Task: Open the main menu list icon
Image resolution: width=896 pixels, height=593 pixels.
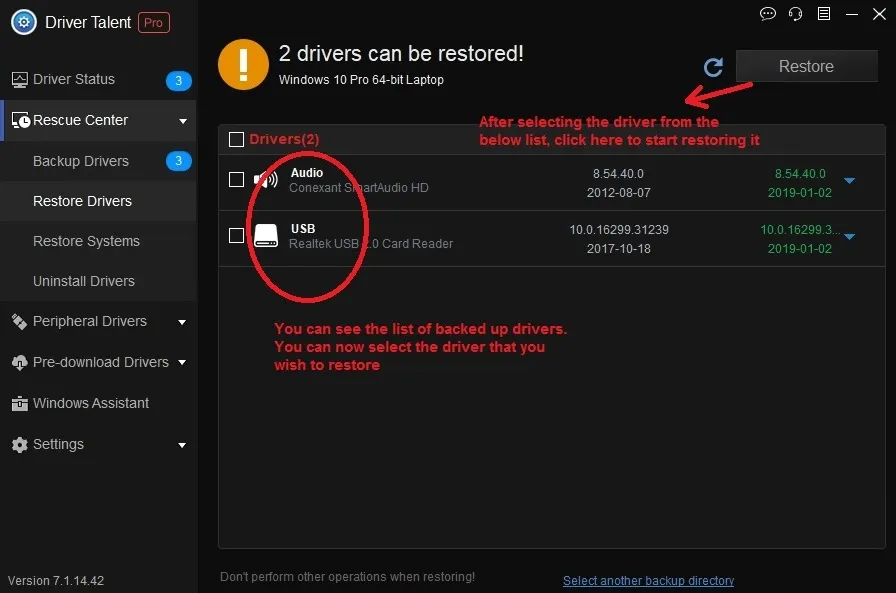Action: [x=823, y=14]
